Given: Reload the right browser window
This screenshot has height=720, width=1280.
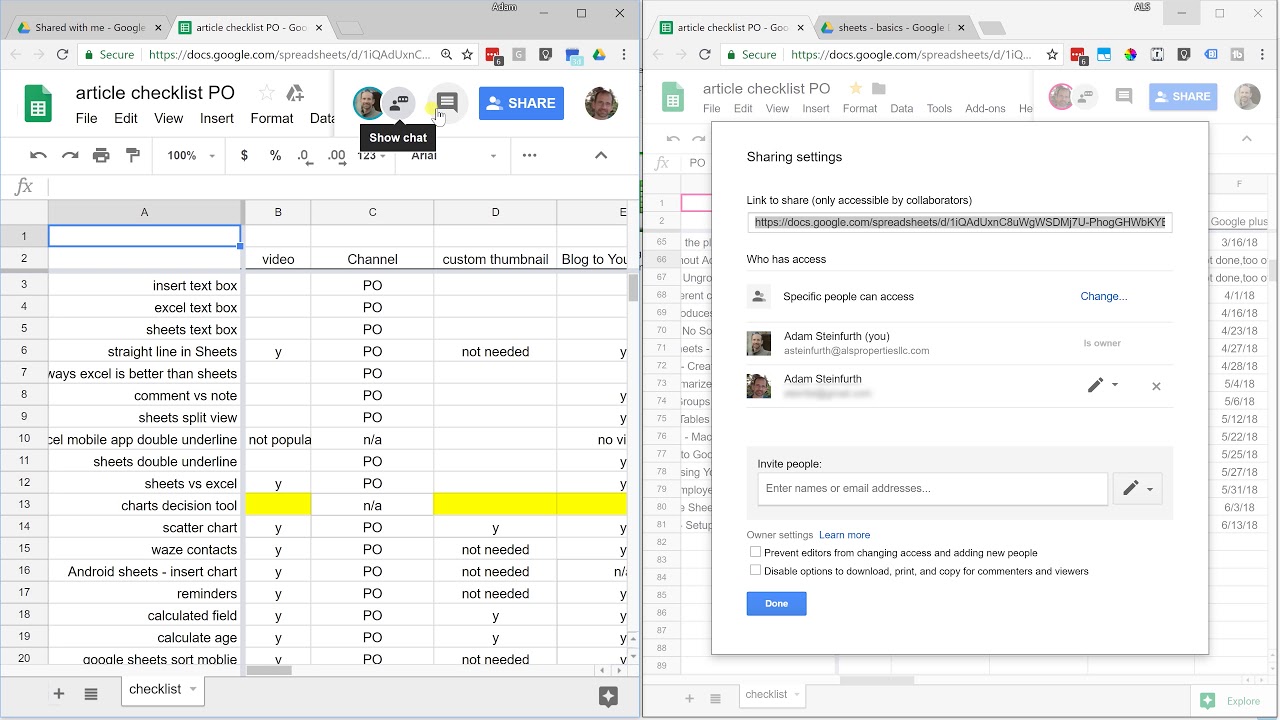Looking at the screenshot, I should (705, 55).
